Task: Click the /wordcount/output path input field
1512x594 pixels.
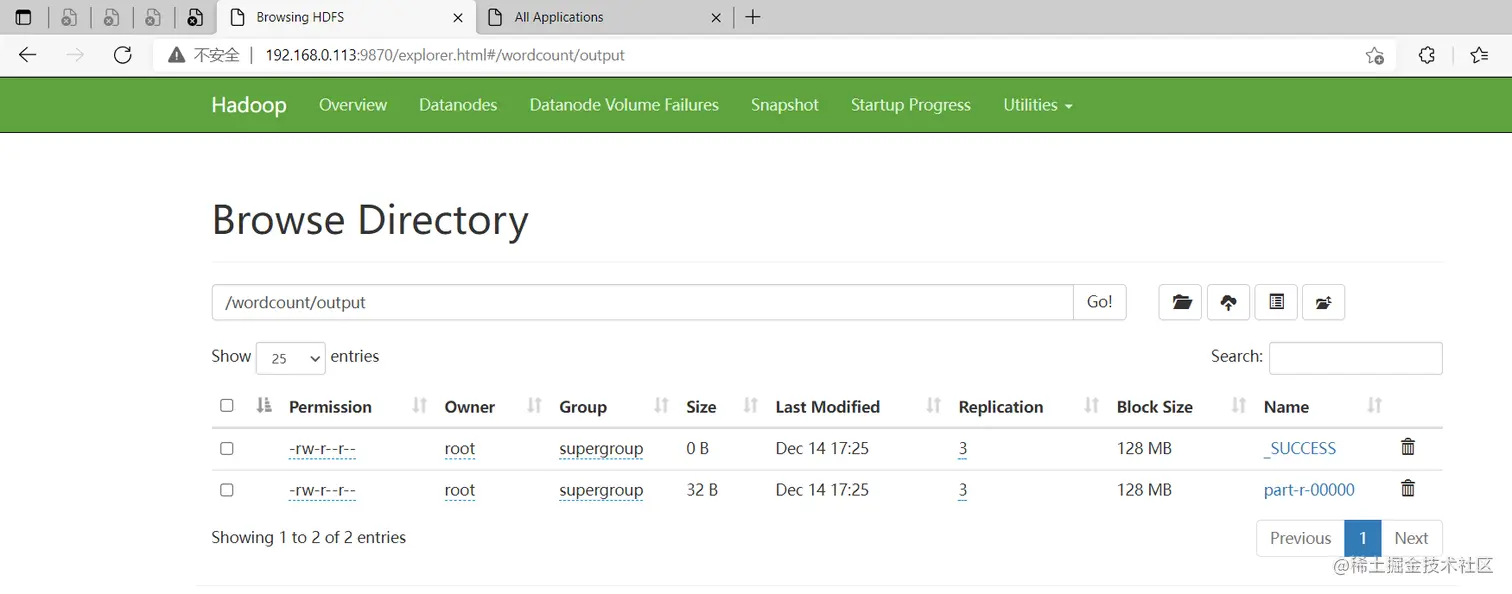Action: tap(642, 302)
